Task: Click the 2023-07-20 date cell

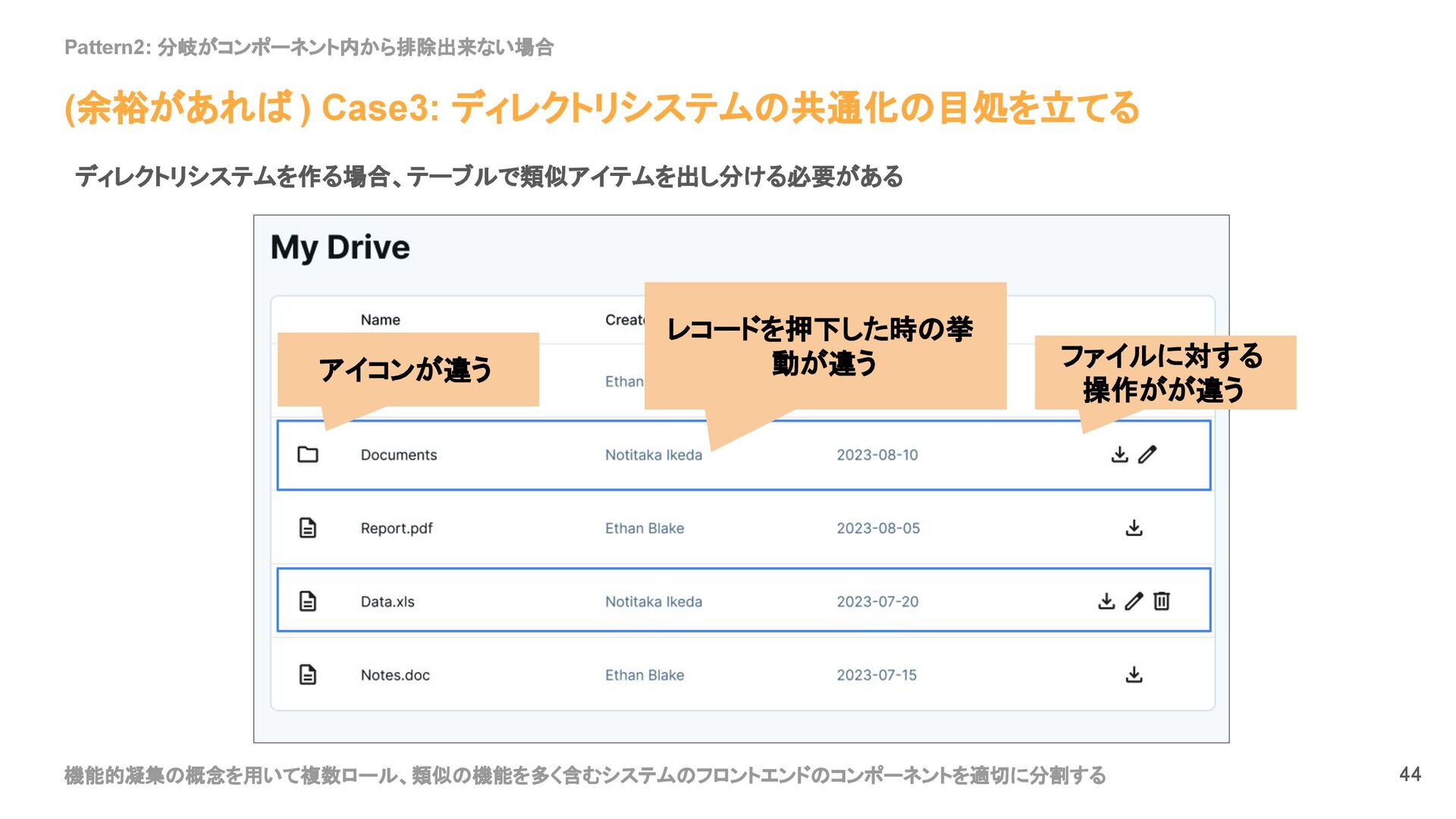Action: coord(877,601)
